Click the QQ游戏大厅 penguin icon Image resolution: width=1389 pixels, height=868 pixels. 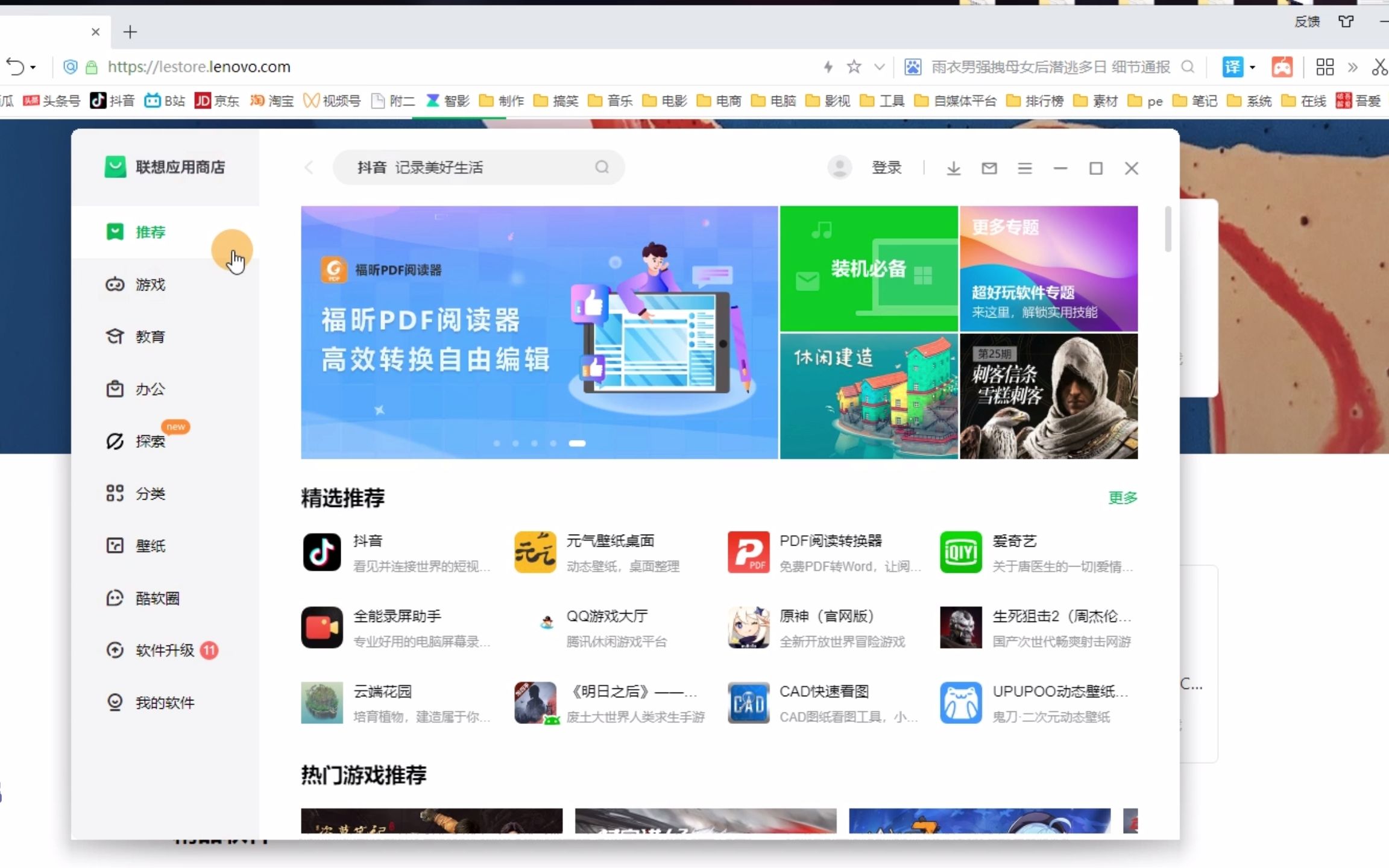click(x=547, y=623)
